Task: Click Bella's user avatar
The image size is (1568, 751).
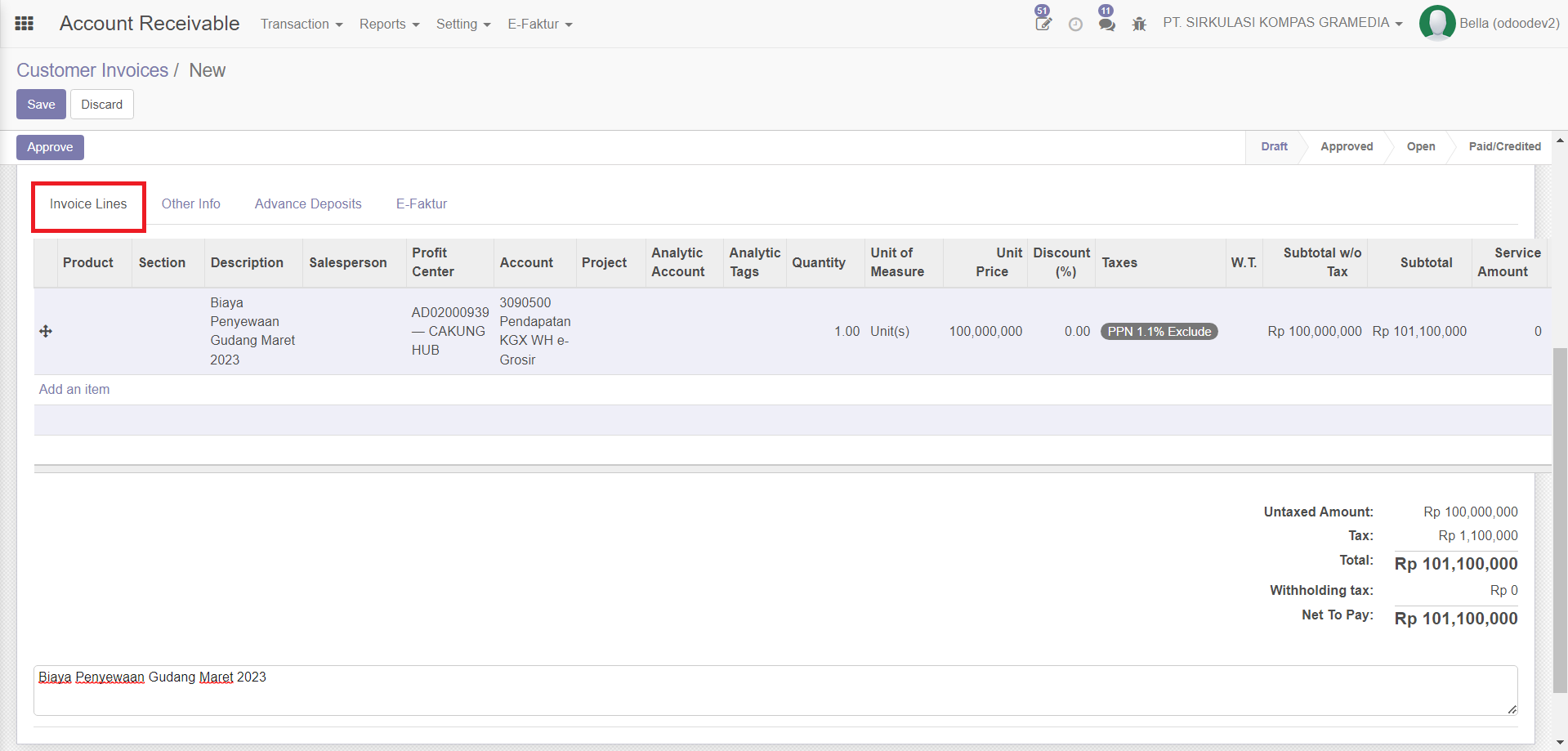Action: [1437, 23]
